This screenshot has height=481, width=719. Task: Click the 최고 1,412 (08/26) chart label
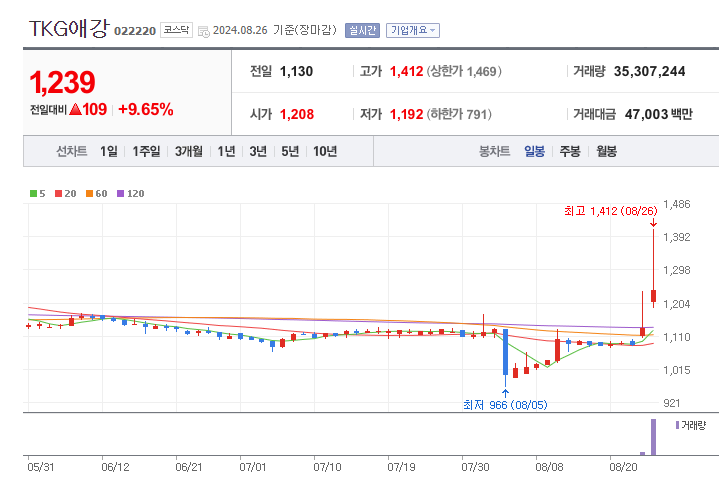610,211
